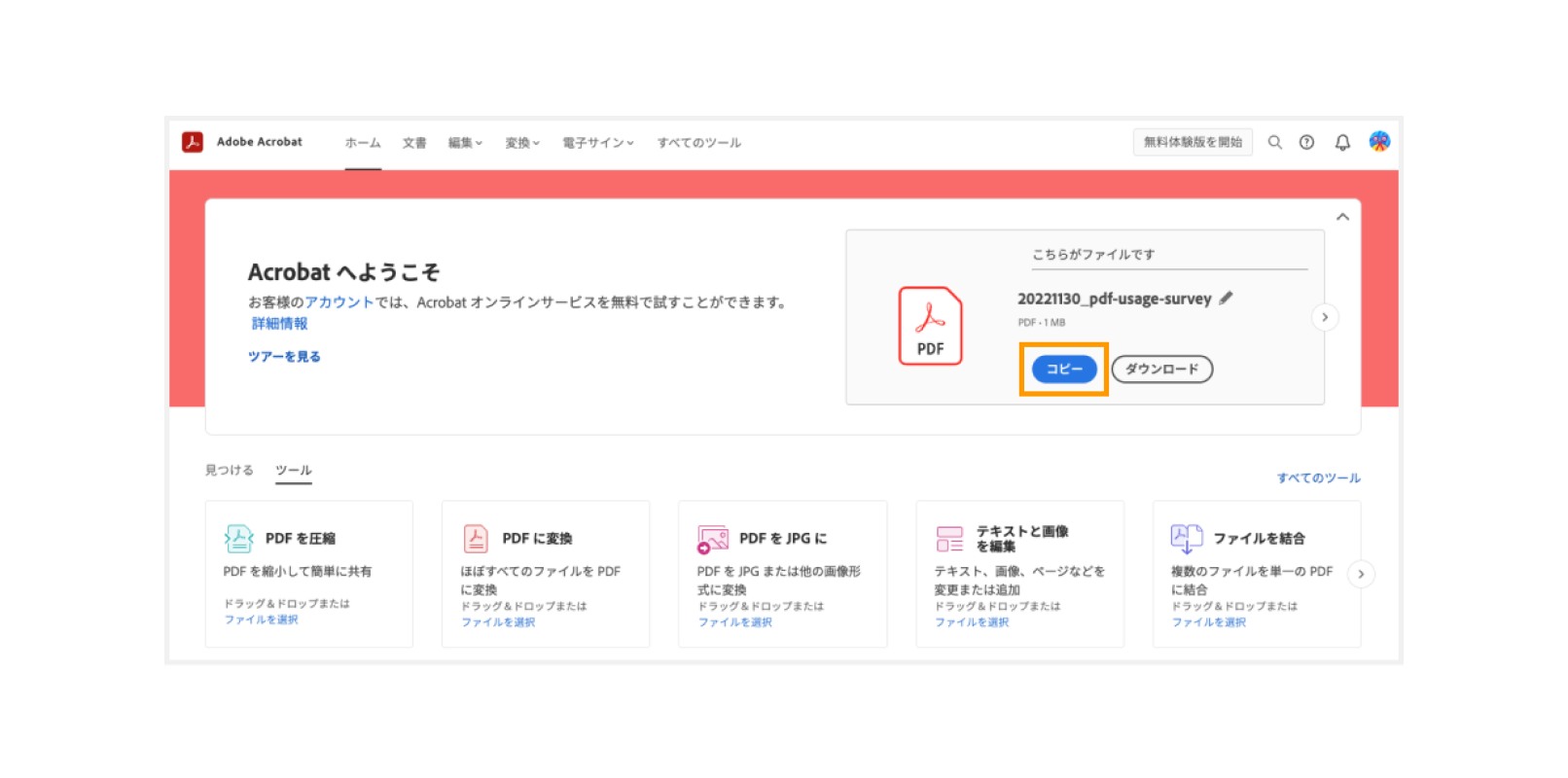The height and width of the screenshot is (778, 1568).
Task: Click the PDF file thumbnail icon
Action: (x=930, y=326)
